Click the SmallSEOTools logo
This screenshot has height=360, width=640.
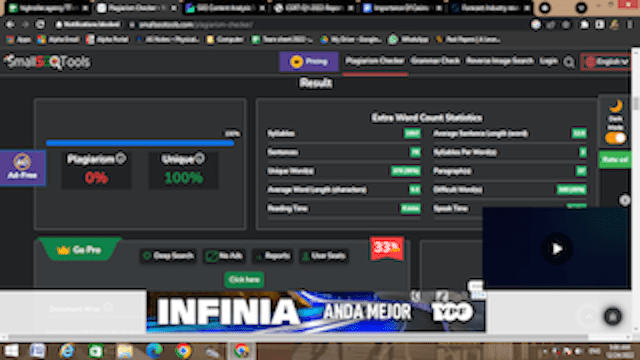(47, 62)
